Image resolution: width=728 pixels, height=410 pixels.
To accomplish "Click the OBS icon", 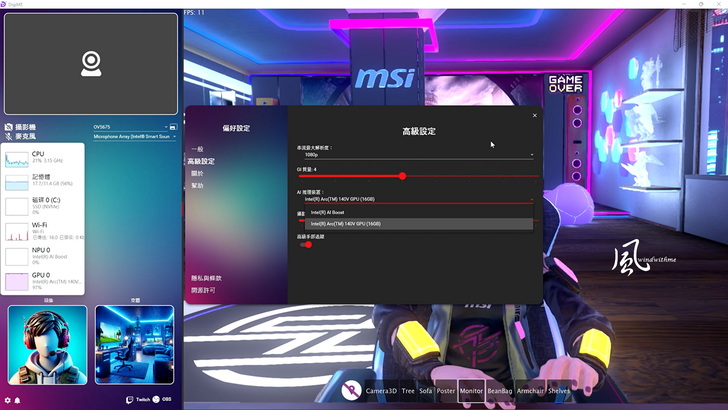I will point(156,399).
